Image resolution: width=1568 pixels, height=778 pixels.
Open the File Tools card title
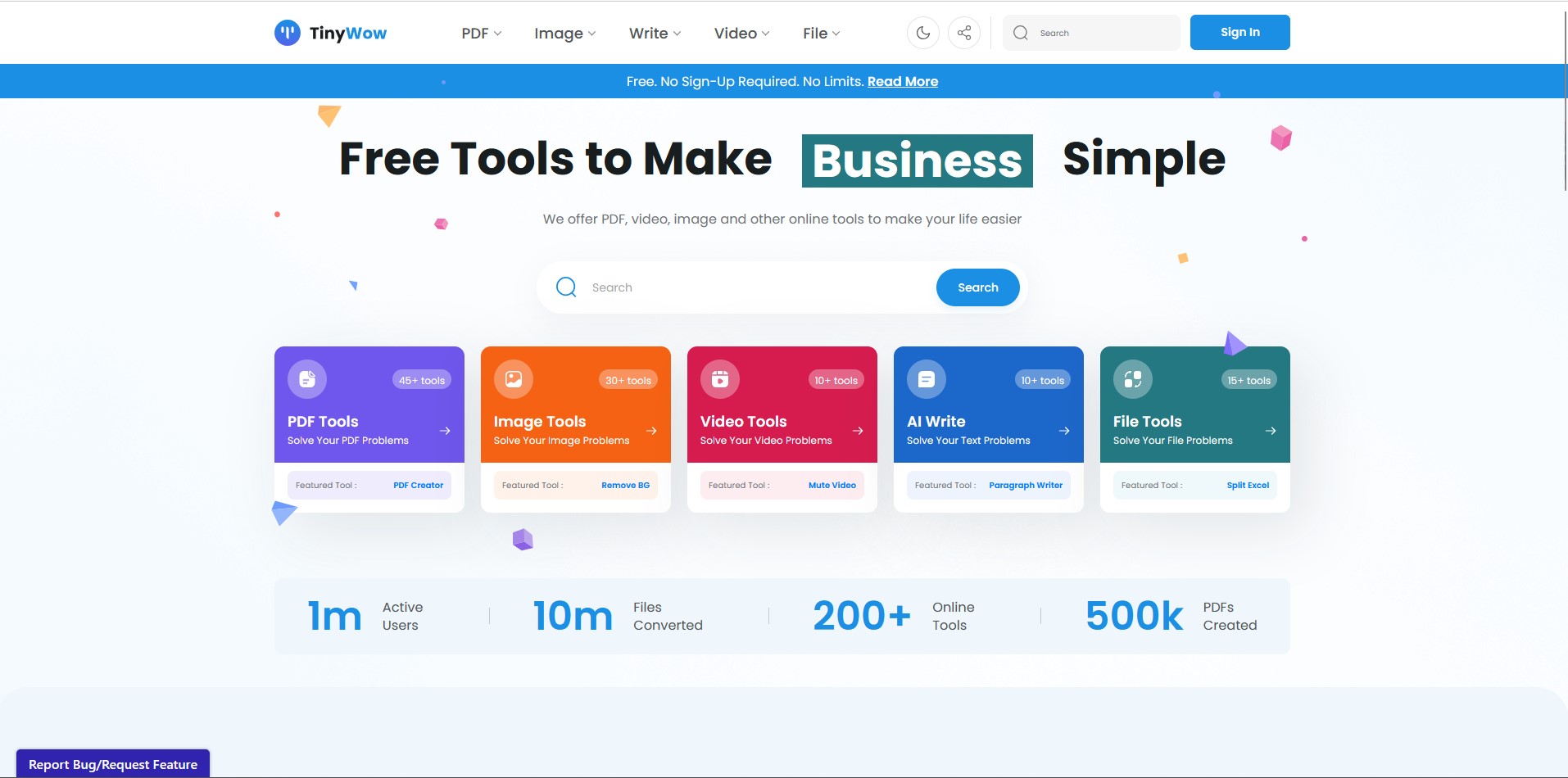click(x=1147, y=421)
